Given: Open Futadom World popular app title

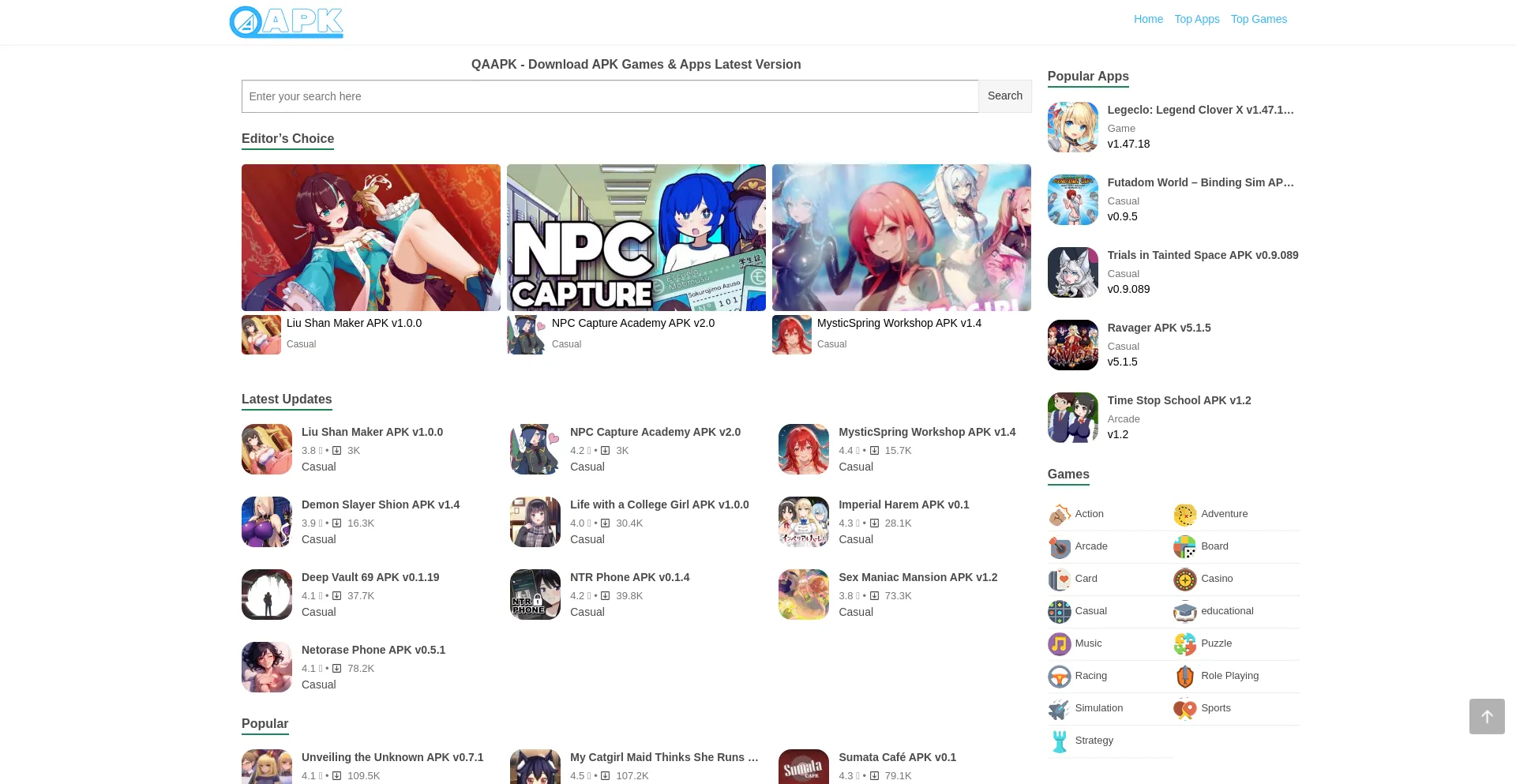Looking at the screenshot, I should (1200, 182).
